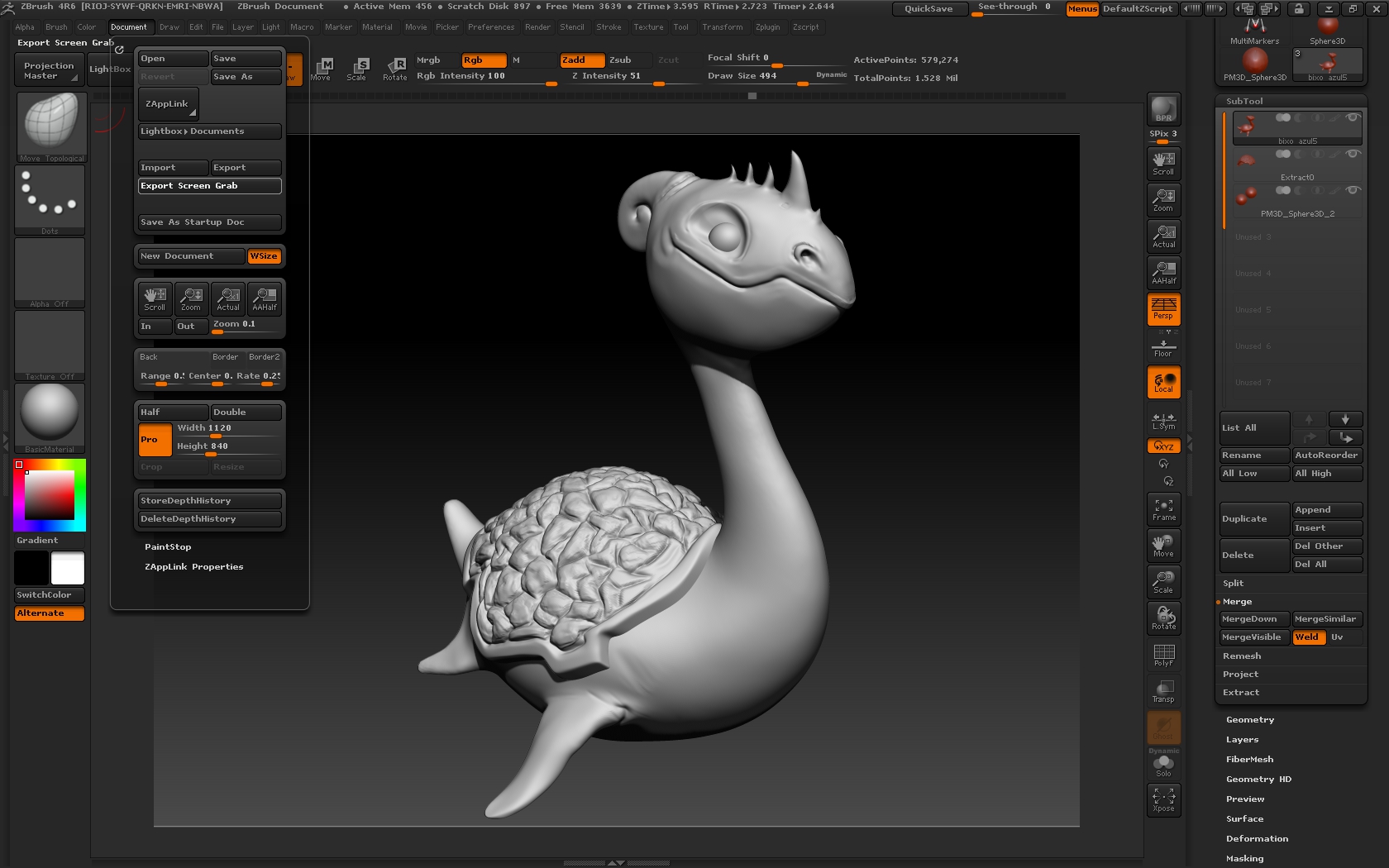
Task: Click the AAHalf icon in Document panel
Action: click(265, 298)
